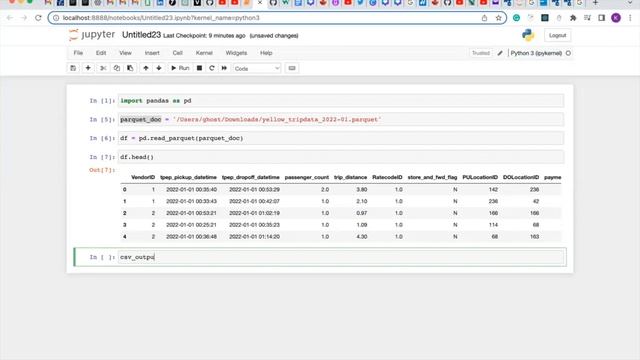Click the VendorID column header
The width and height of the screenshot is (640, 360).
pyautogui.click(x=143, y=177)
